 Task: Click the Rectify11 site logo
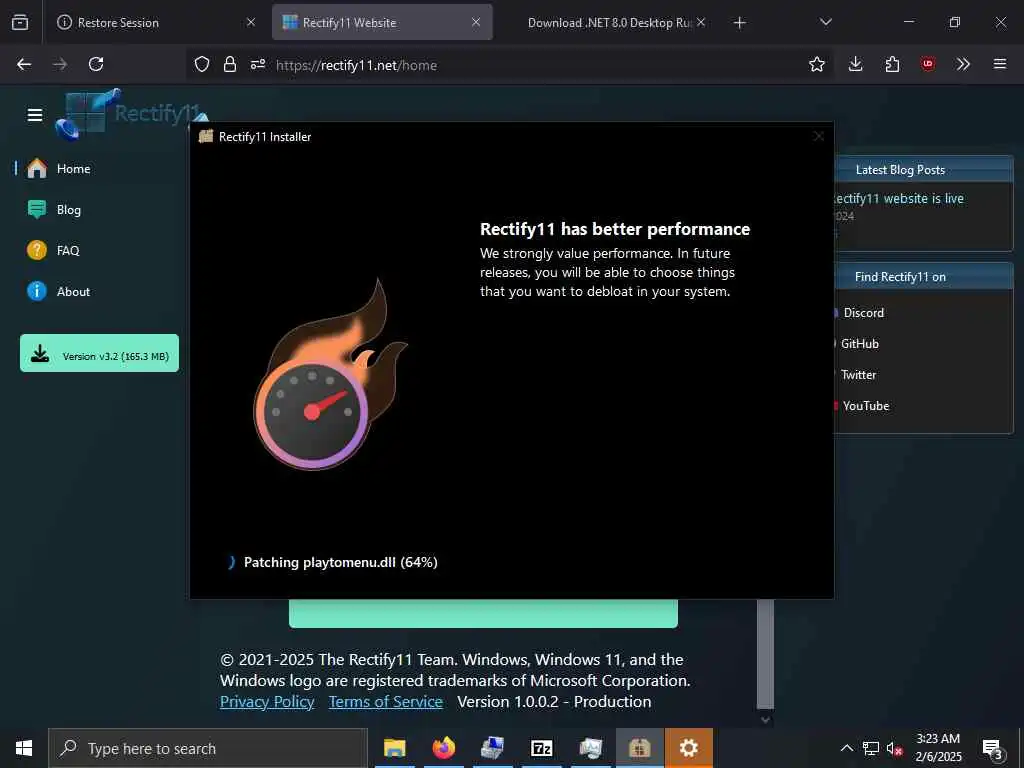131,114
